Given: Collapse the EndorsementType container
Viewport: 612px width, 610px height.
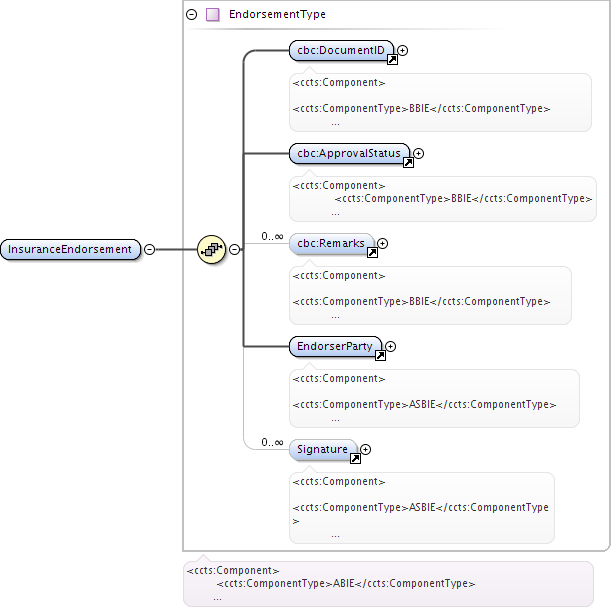Looking at the screenshot, I should (x=192, y=14).
